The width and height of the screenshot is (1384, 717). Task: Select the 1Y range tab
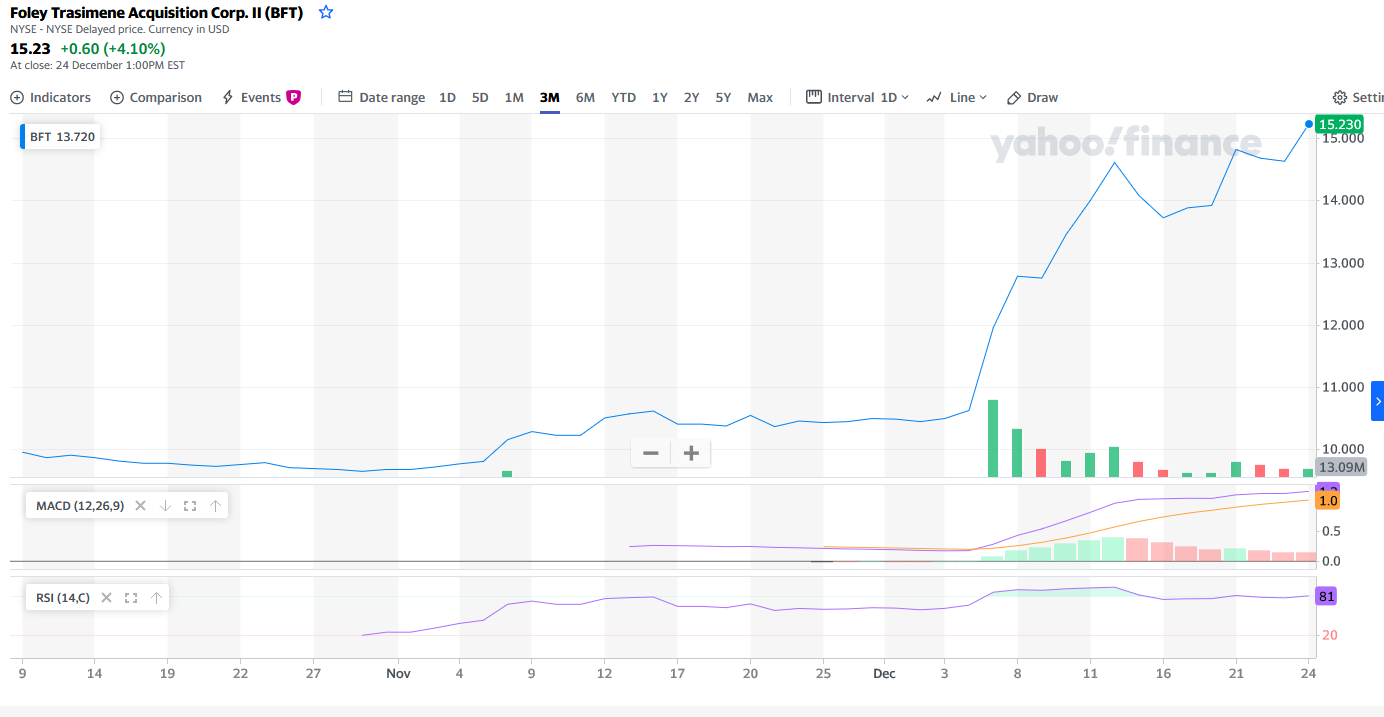659,97
